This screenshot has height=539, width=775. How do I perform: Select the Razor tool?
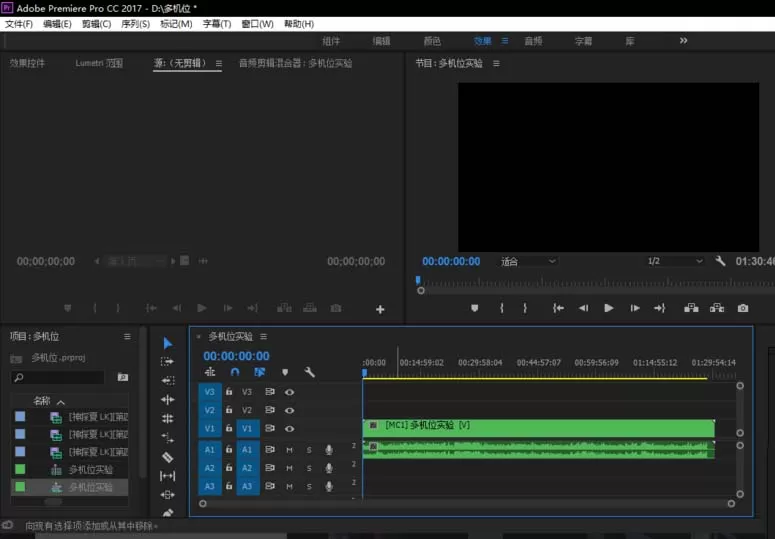168,457
